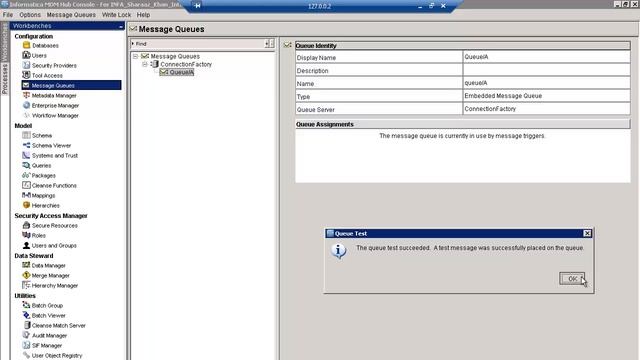Open the File menu
The height and width of the screenshot is (360, 640).
pos(8,15)
